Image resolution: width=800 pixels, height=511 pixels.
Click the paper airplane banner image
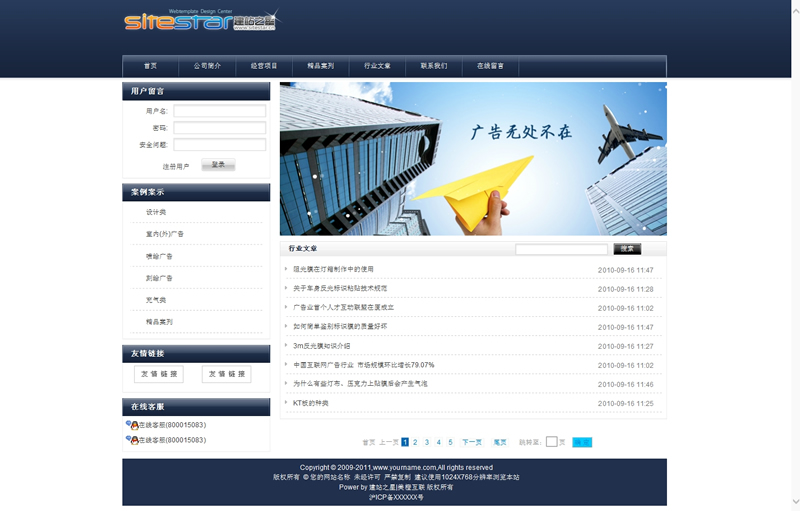tap(473, 159)
